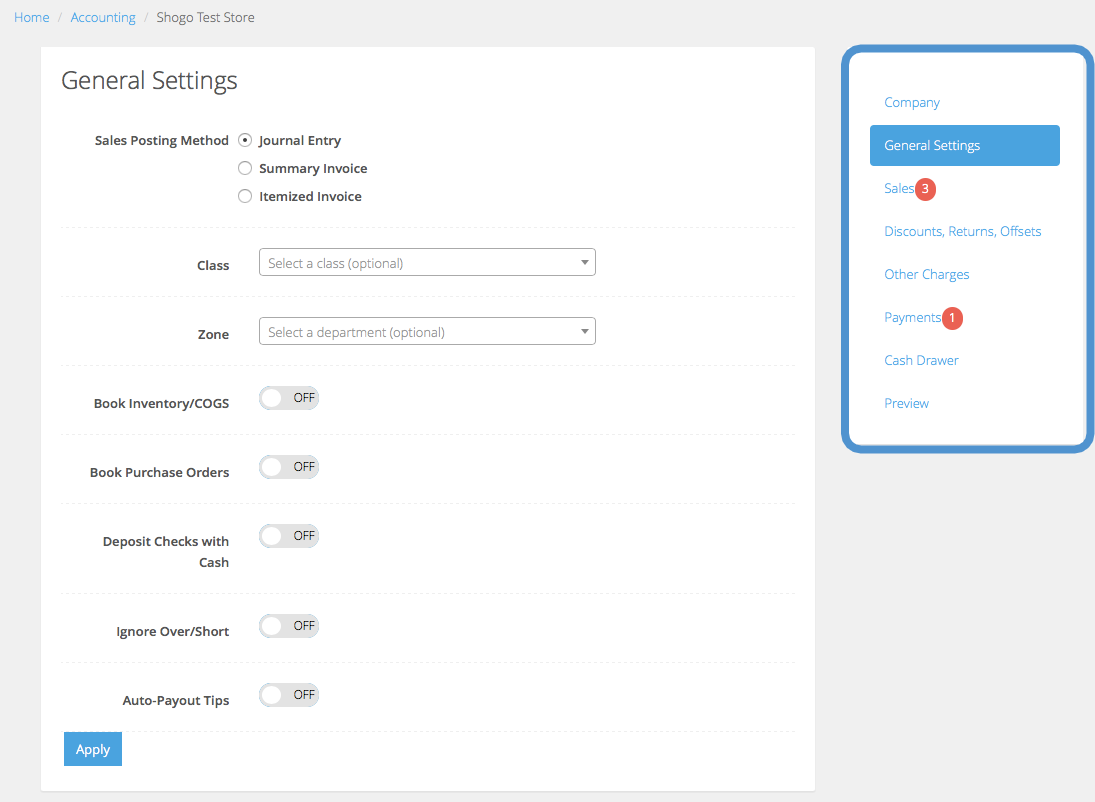This screenshot has width=1095, height=802.
Task: Enable Ignore Over/Short setting
Action: (289, 626)
